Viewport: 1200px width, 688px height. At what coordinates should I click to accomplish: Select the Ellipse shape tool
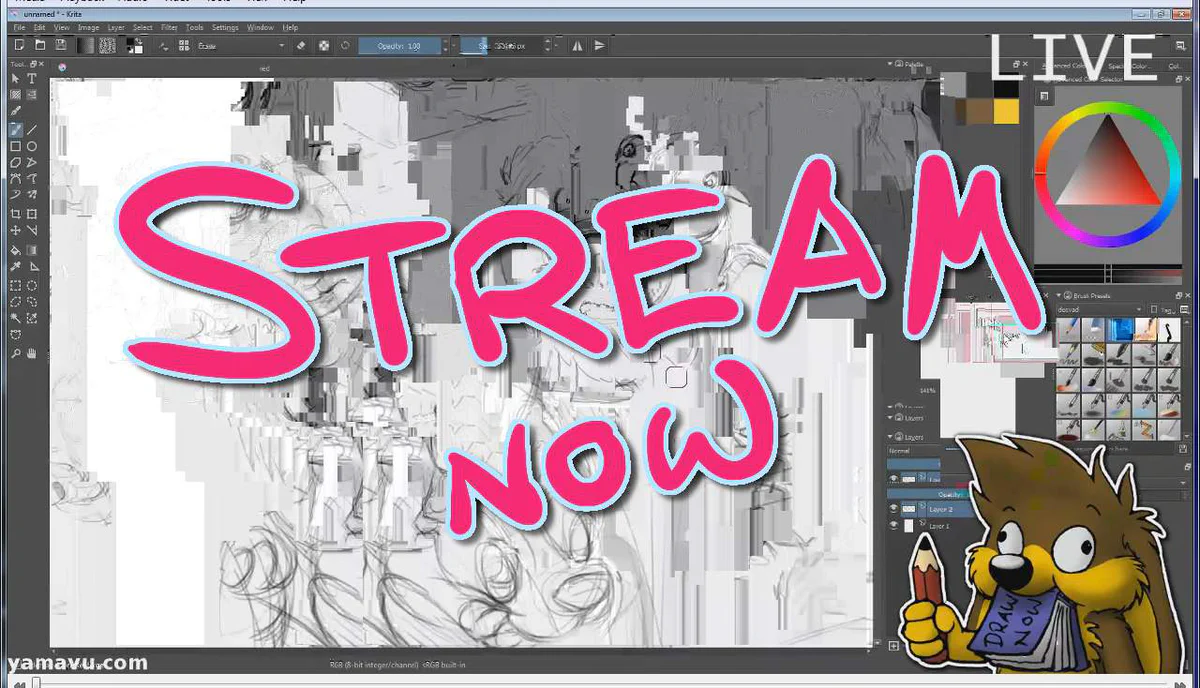click(x=32, y=146)
